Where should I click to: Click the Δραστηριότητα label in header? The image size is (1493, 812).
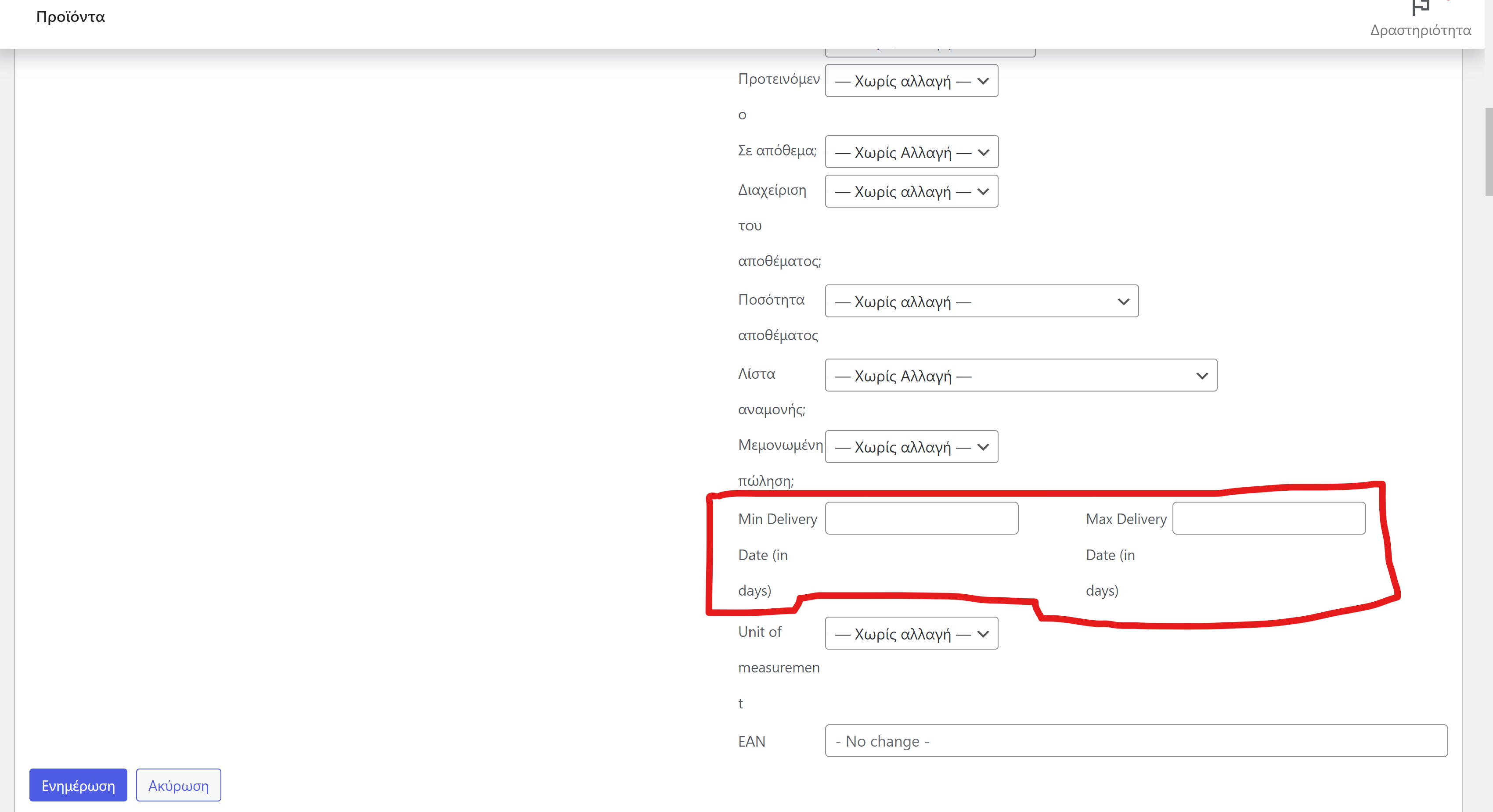tap(1420, 30)
